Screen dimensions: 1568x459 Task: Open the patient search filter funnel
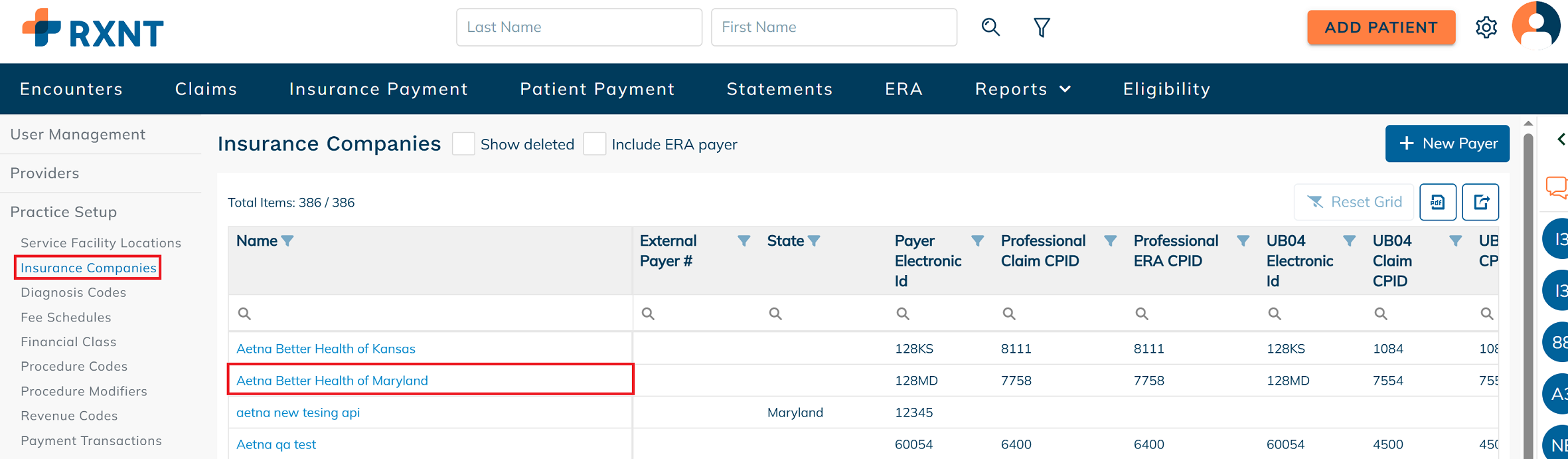(1042, 27)
